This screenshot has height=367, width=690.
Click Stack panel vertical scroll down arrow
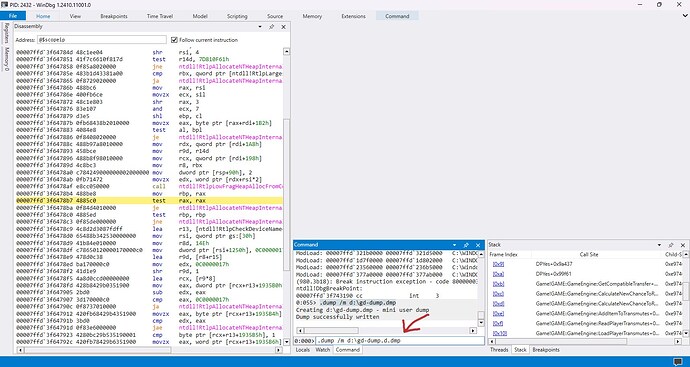click(x=686, y=333)
